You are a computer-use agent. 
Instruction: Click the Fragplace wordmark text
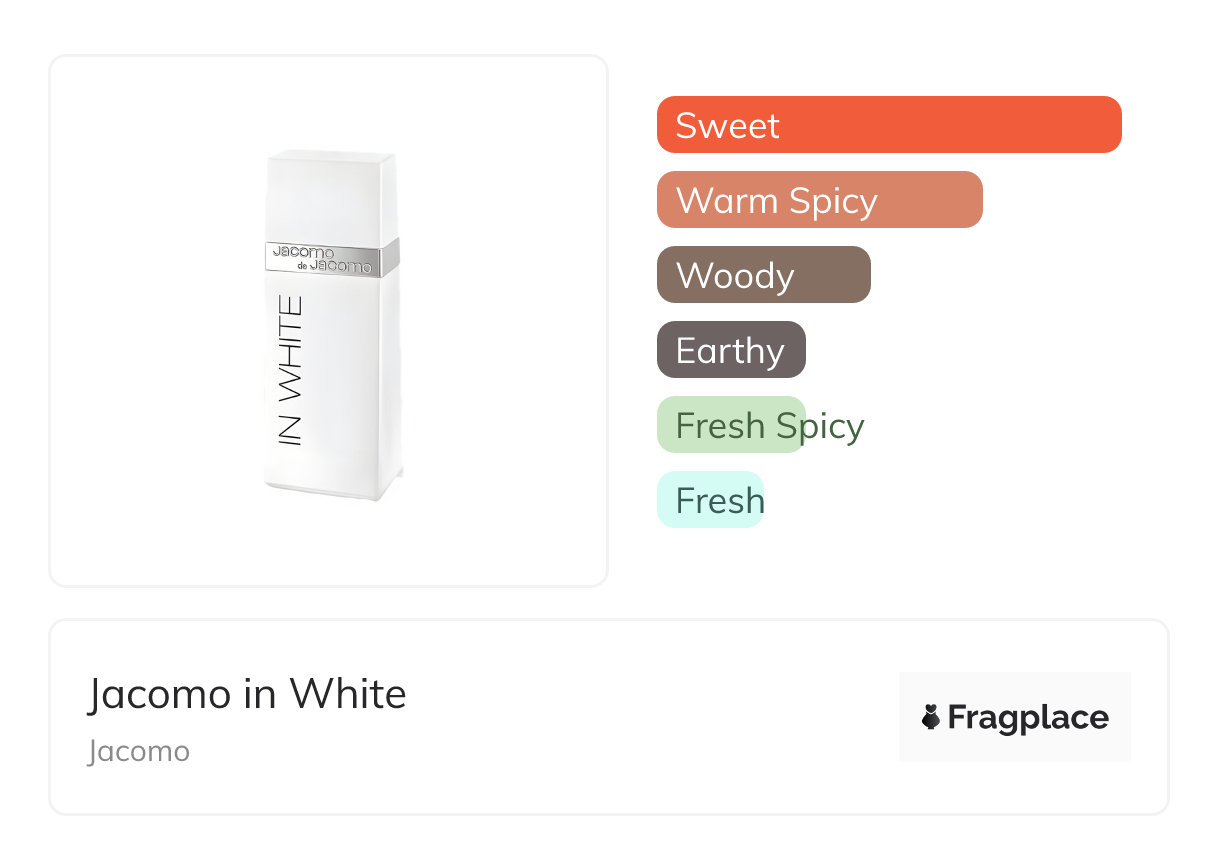coord(1028,717)
